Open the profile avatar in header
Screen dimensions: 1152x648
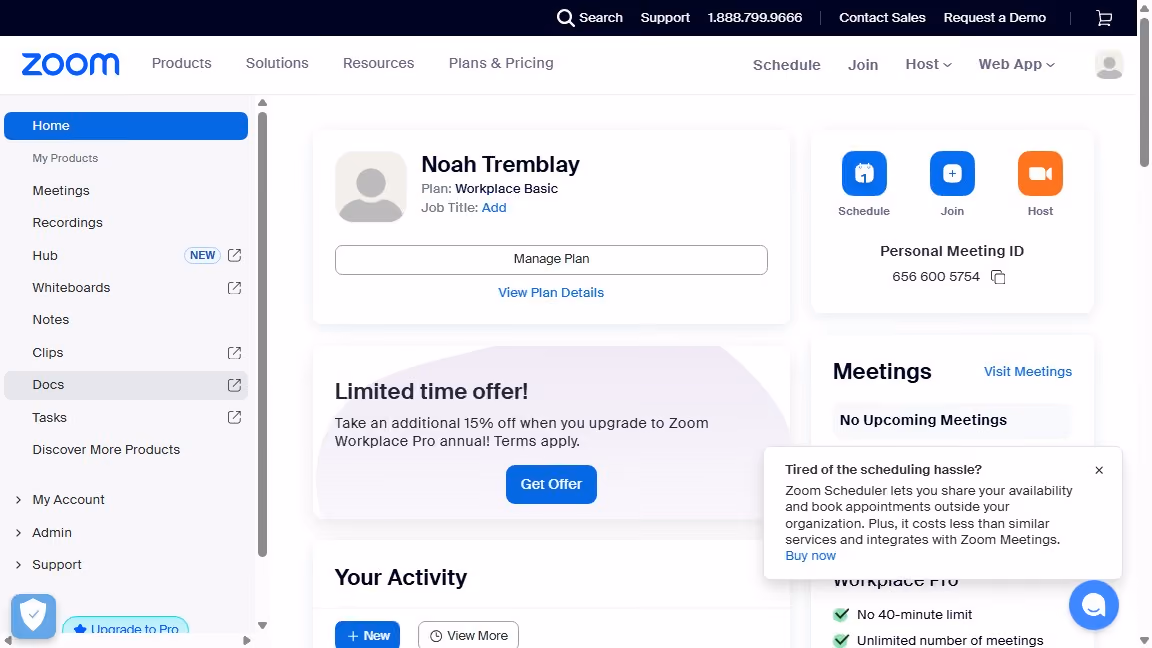[1109, 65]
